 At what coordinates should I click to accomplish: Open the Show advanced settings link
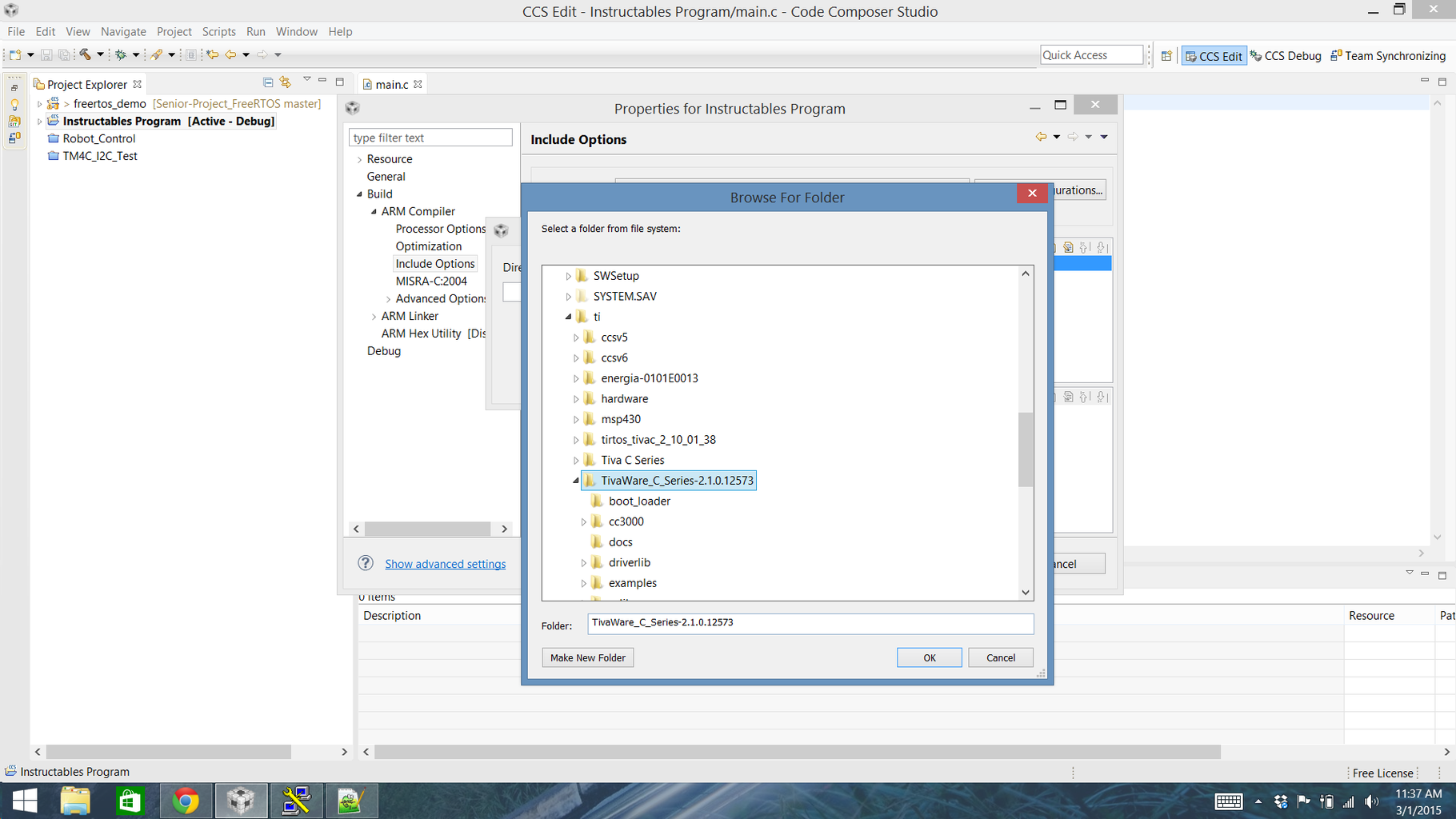click(x=445, y=564)
